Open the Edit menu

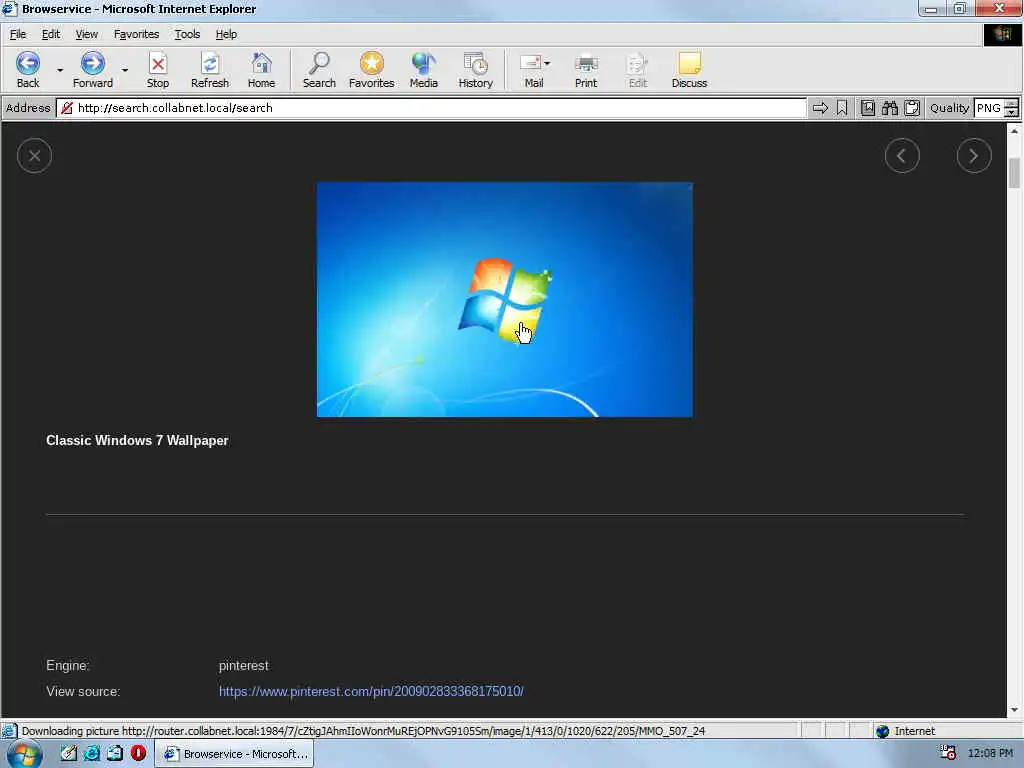[x=50, y=34]
